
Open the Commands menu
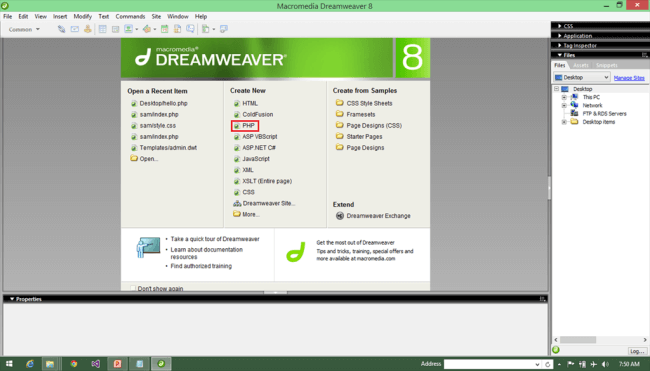[130, 17]
